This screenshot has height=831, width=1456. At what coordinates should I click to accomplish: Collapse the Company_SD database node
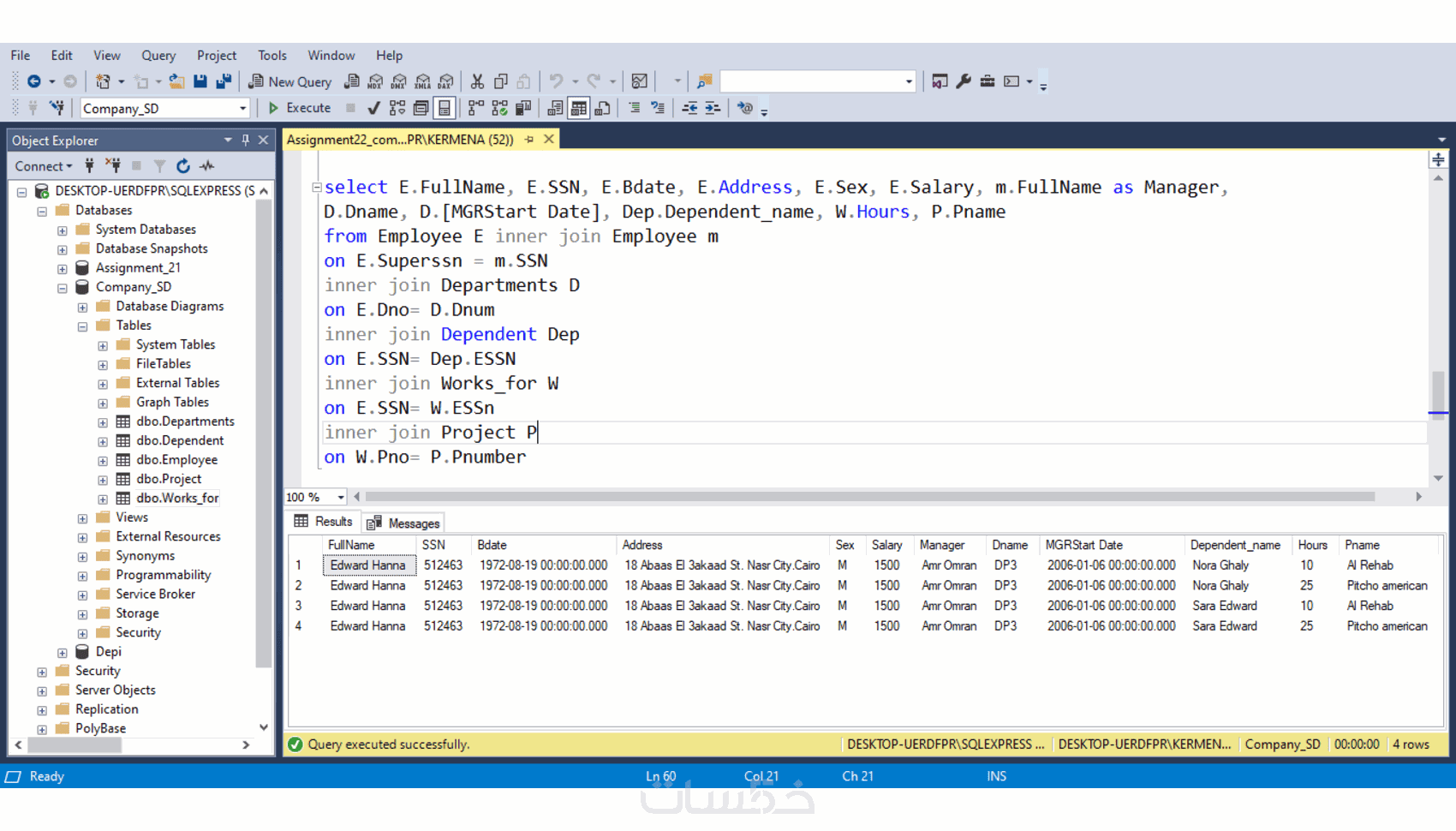pyautogui.click(x=63, y=288)
